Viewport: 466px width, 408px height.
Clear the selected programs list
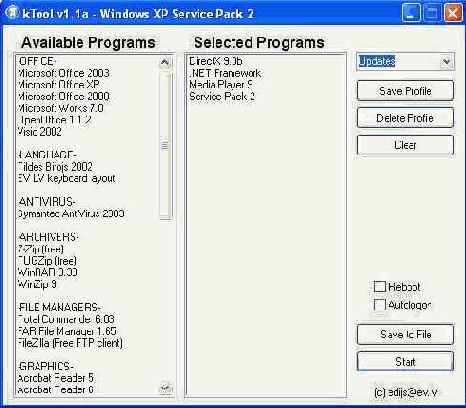click(x=405, y=145)
